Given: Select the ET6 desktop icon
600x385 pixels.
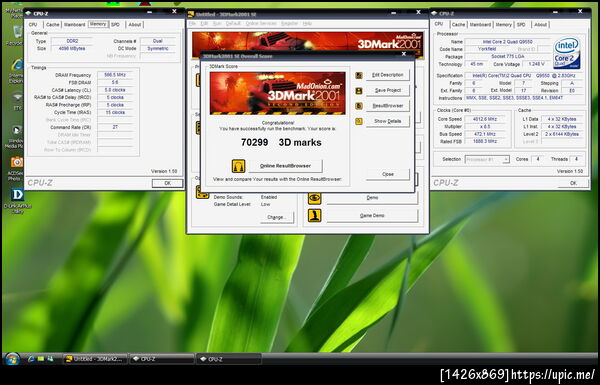Looking at the screenshot, I should [x=18, y=101].
